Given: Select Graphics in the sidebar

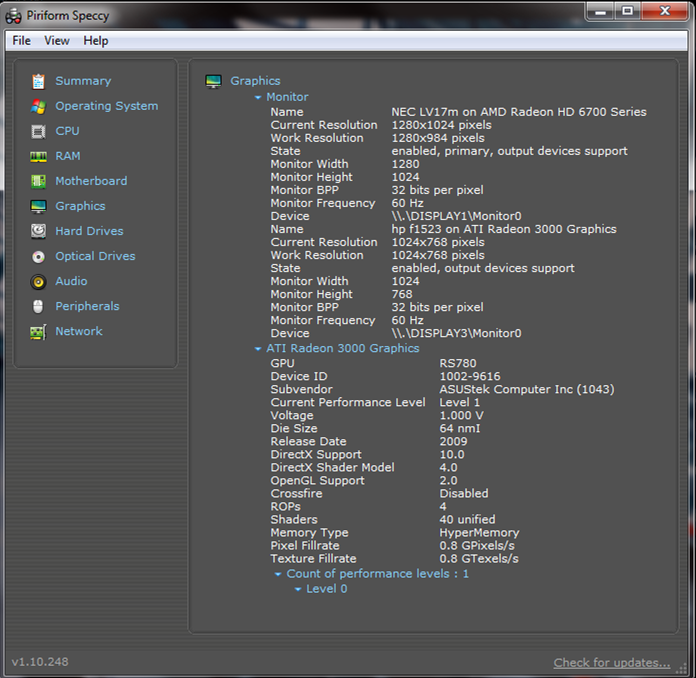Looking at the screenshot, I should tap(80, 206).
